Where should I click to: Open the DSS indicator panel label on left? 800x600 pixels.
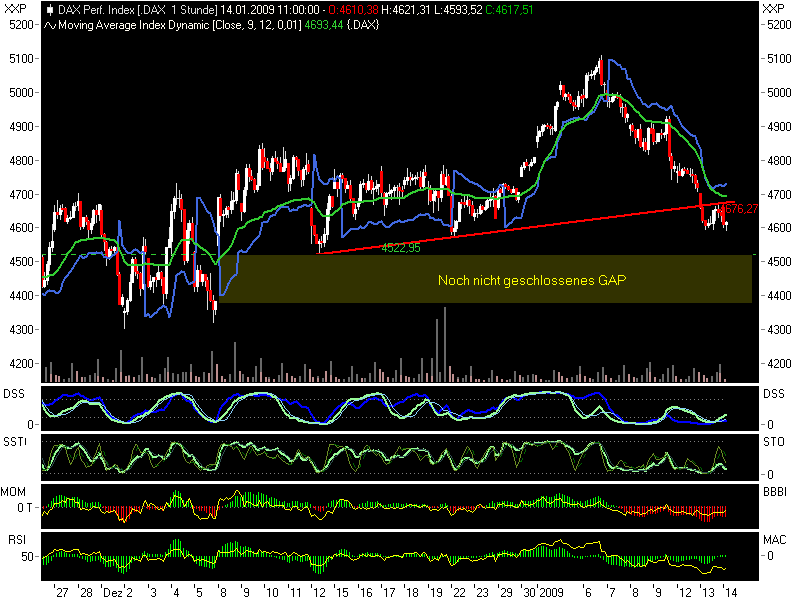click(15, 394)
